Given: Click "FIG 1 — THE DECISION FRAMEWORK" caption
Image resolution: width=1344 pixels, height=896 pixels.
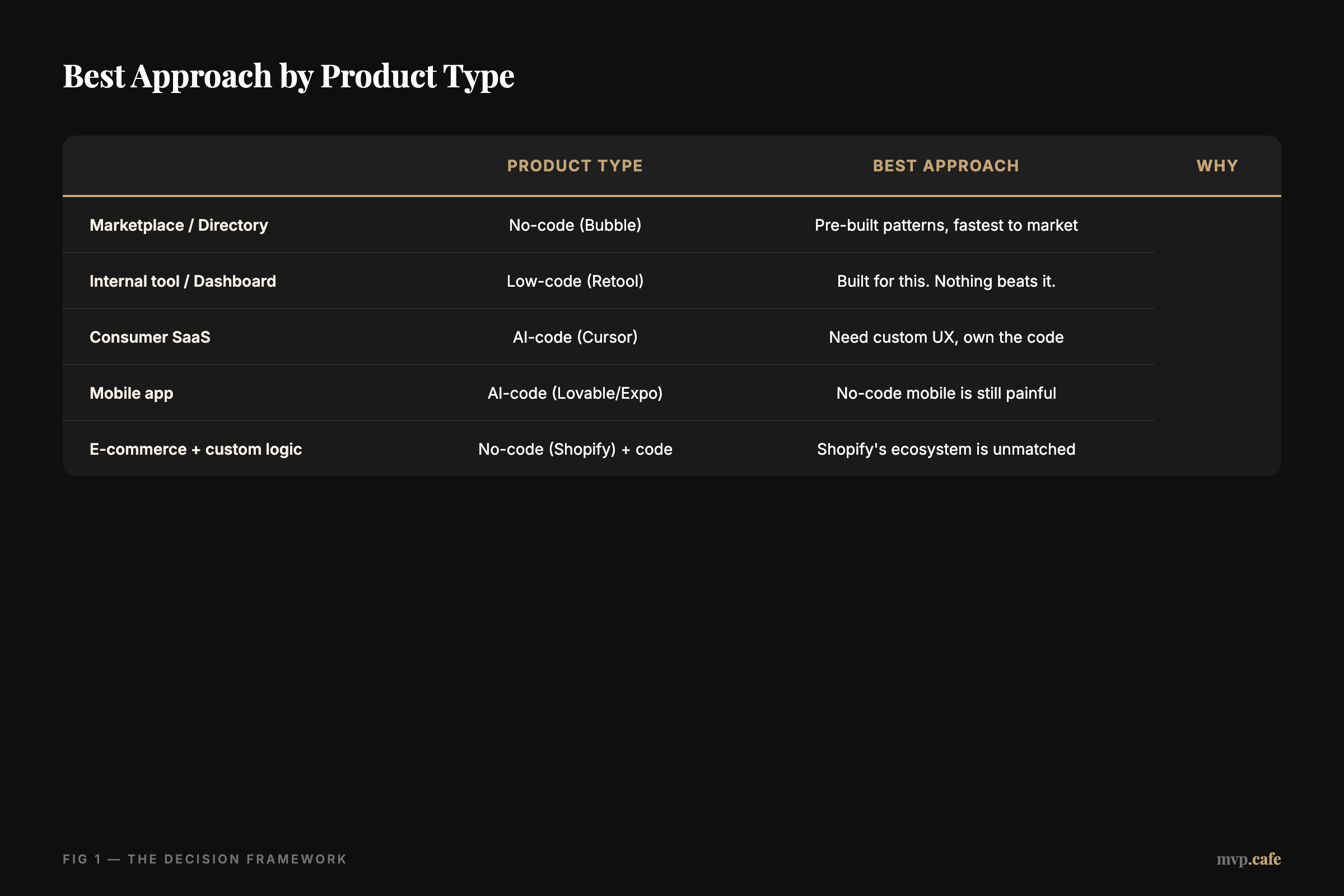Looking at the screenshot, I should pos(204,859).
